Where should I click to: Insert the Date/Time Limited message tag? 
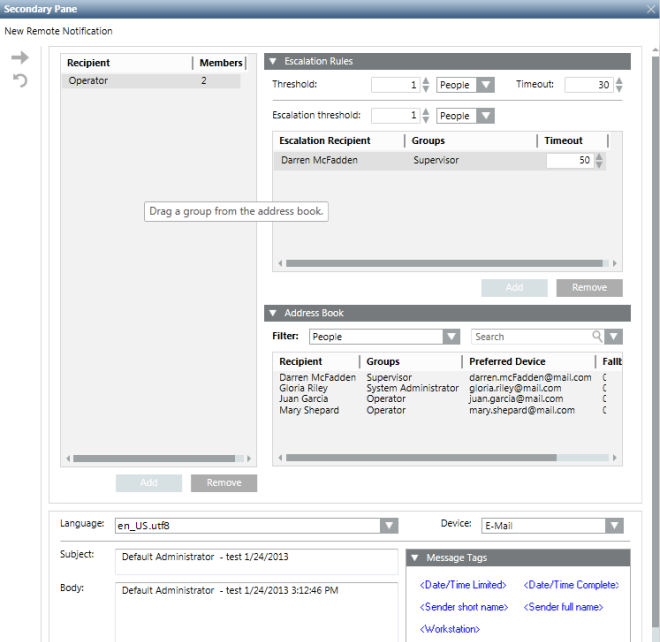pyautogui.click(x=463, y=584)
